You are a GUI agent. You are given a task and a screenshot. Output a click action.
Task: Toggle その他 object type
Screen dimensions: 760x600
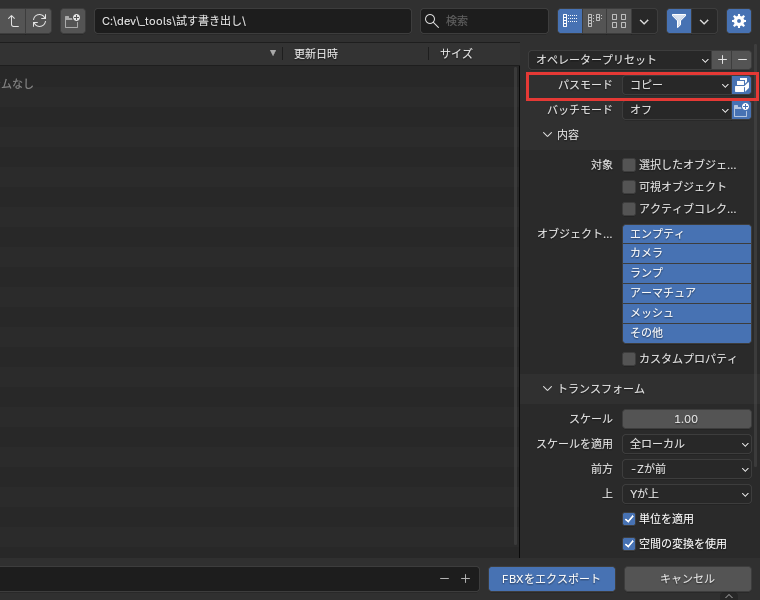(x=687, y=333)
